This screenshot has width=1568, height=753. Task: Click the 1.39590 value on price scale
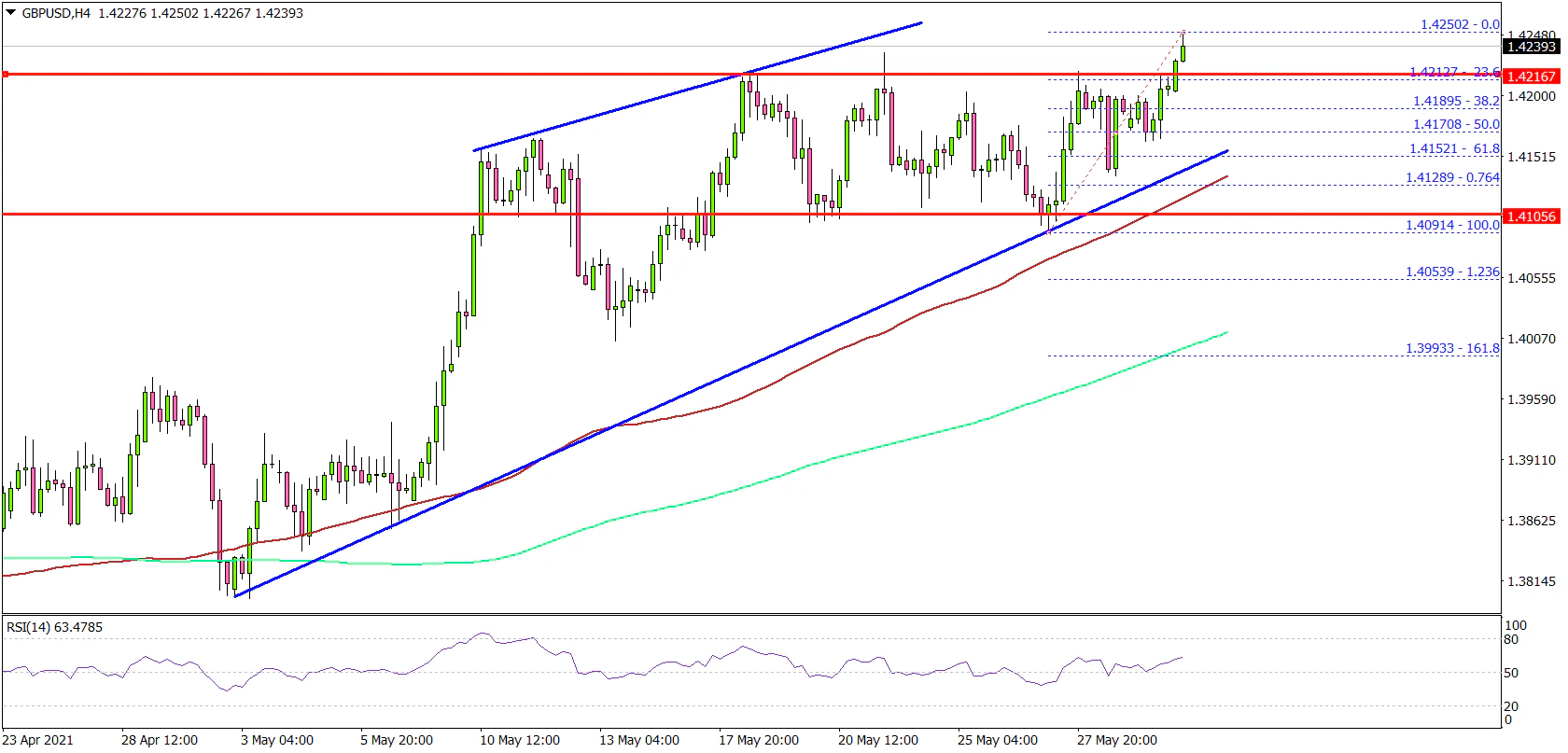click(x=1532, y=399)
